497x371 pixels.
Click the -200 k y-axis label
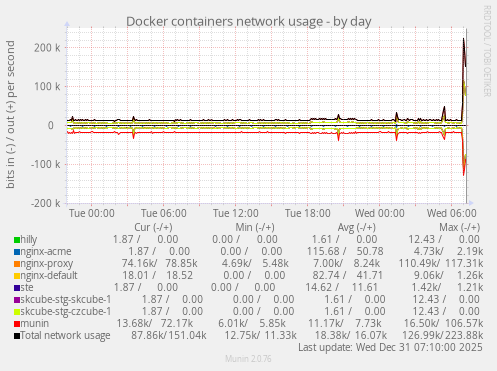coord(46,203)
